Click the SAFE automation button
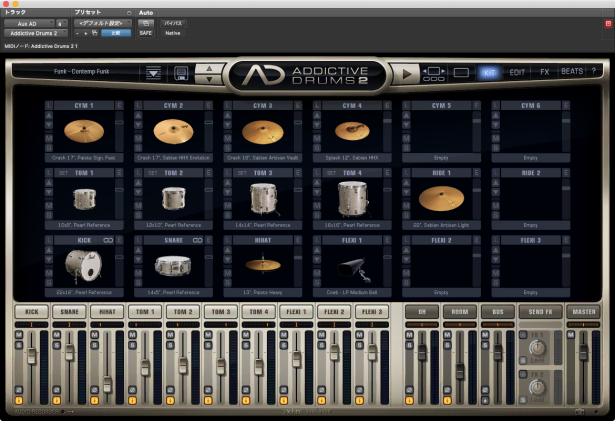615x421 pixels. [x=146, y=33]
